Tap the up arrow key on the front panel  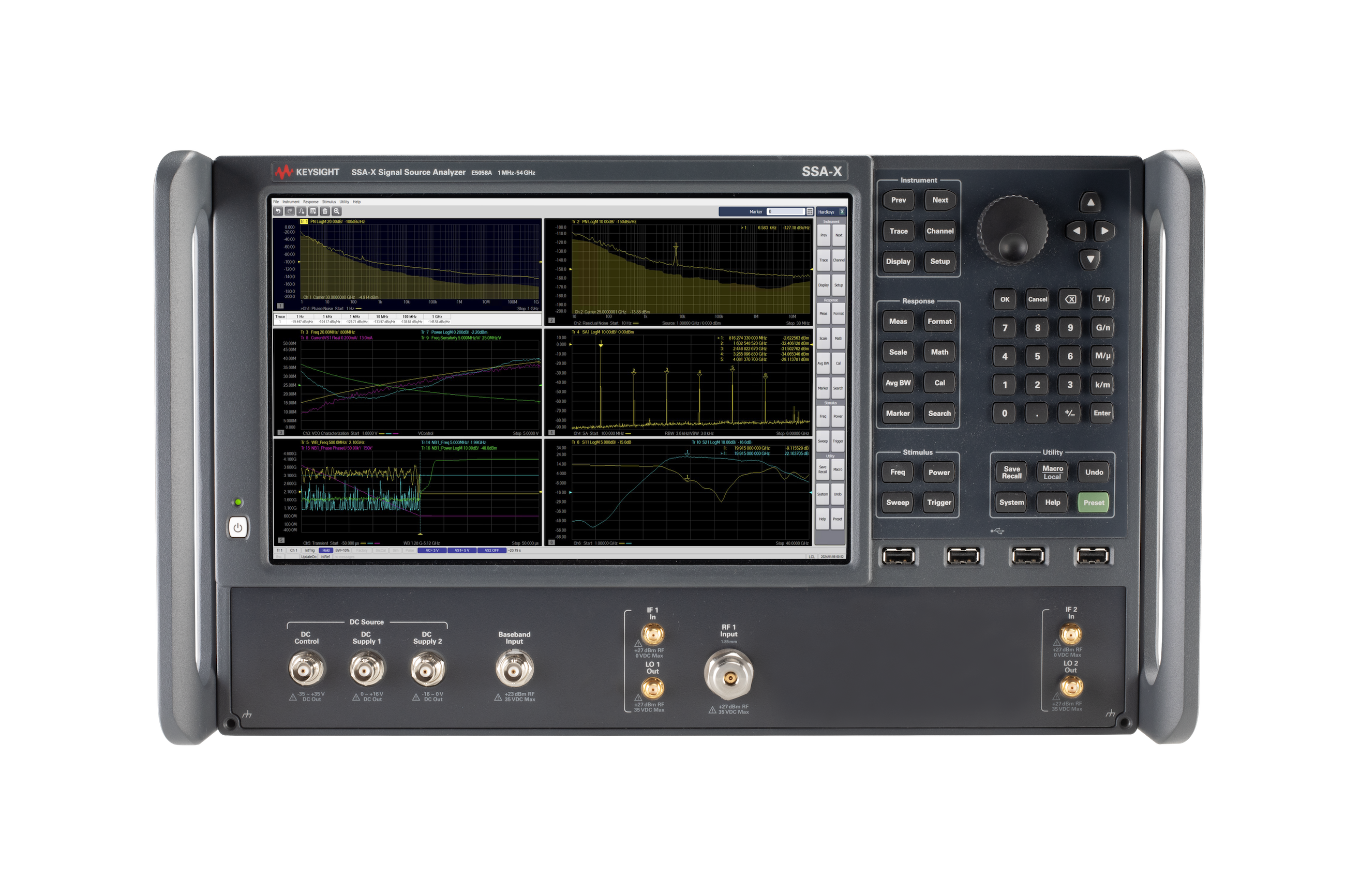pos(1090,202)
